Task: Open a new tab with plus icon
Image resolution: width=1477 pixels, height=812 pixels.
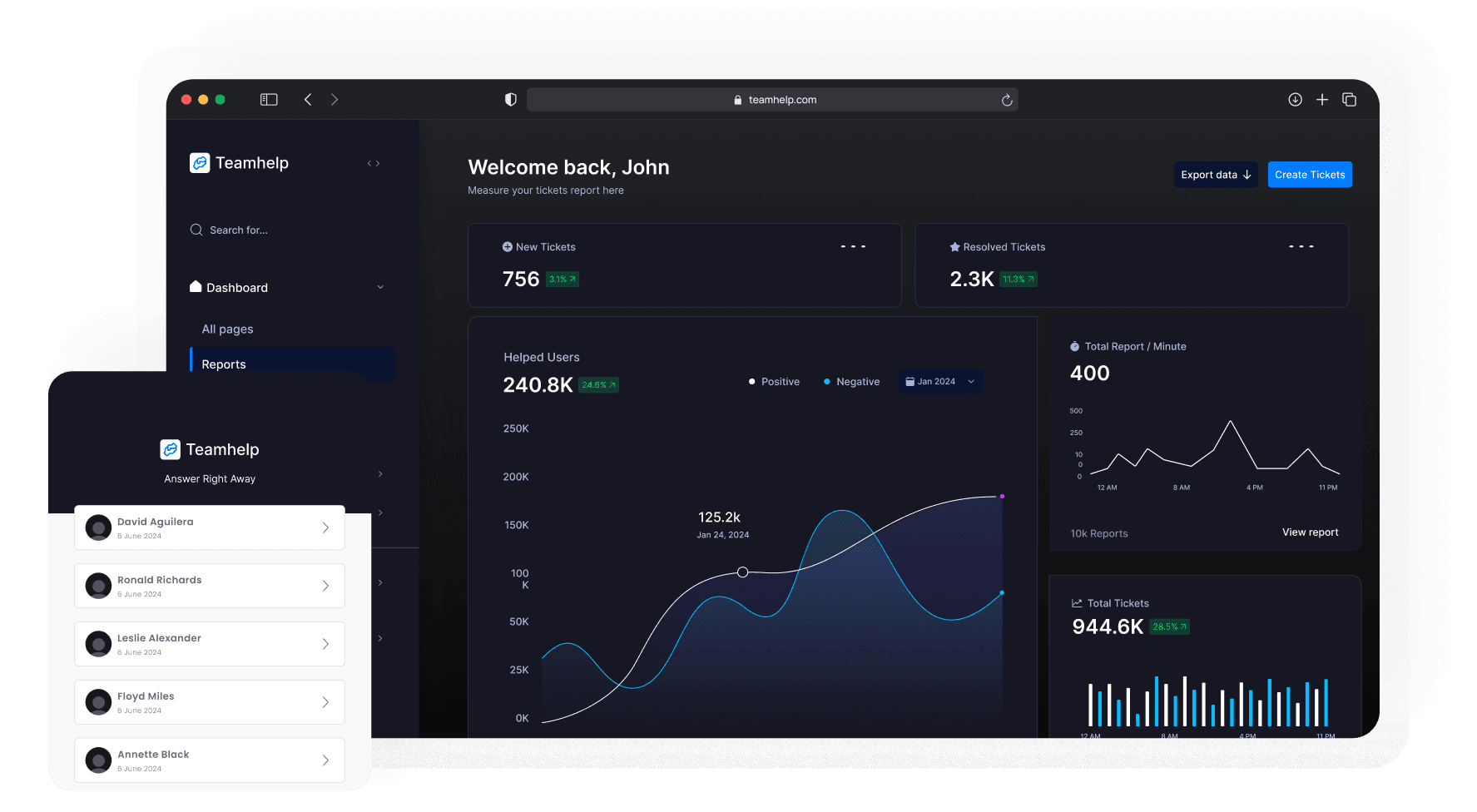Action: coord(1321,100)
